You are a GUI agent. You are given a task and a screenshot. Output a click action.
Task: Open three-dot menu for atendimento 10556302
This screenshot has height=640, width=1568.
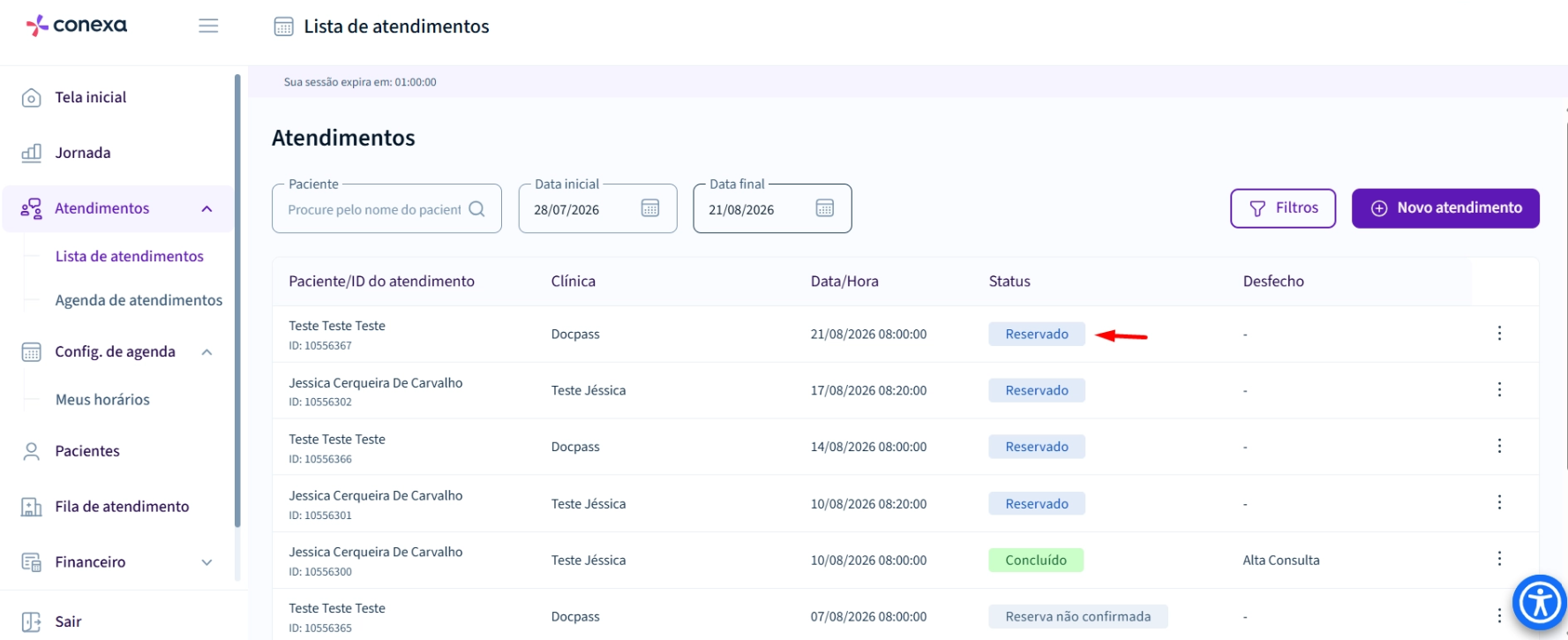(1499, 389)
